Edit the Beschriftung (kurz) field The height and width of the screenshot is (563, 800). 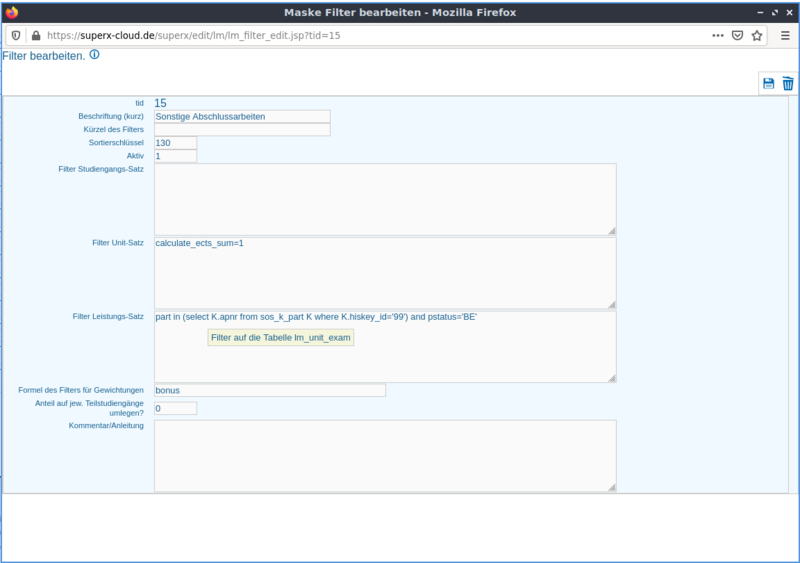(x=242, y=116)
